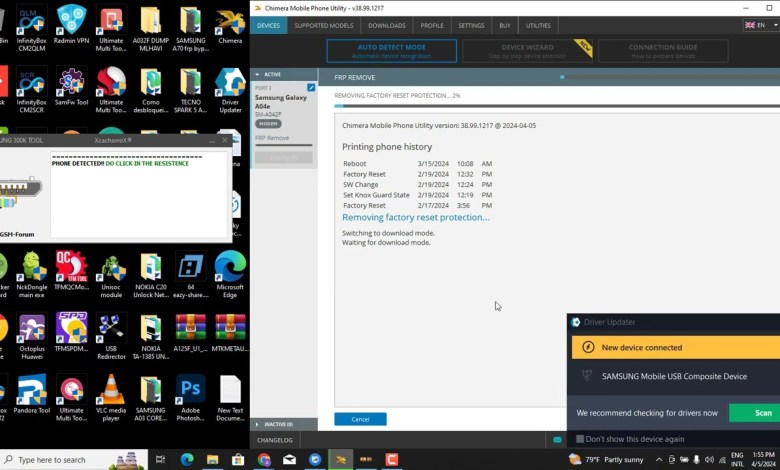Open the EN language dropdown

tap(761, 25)
